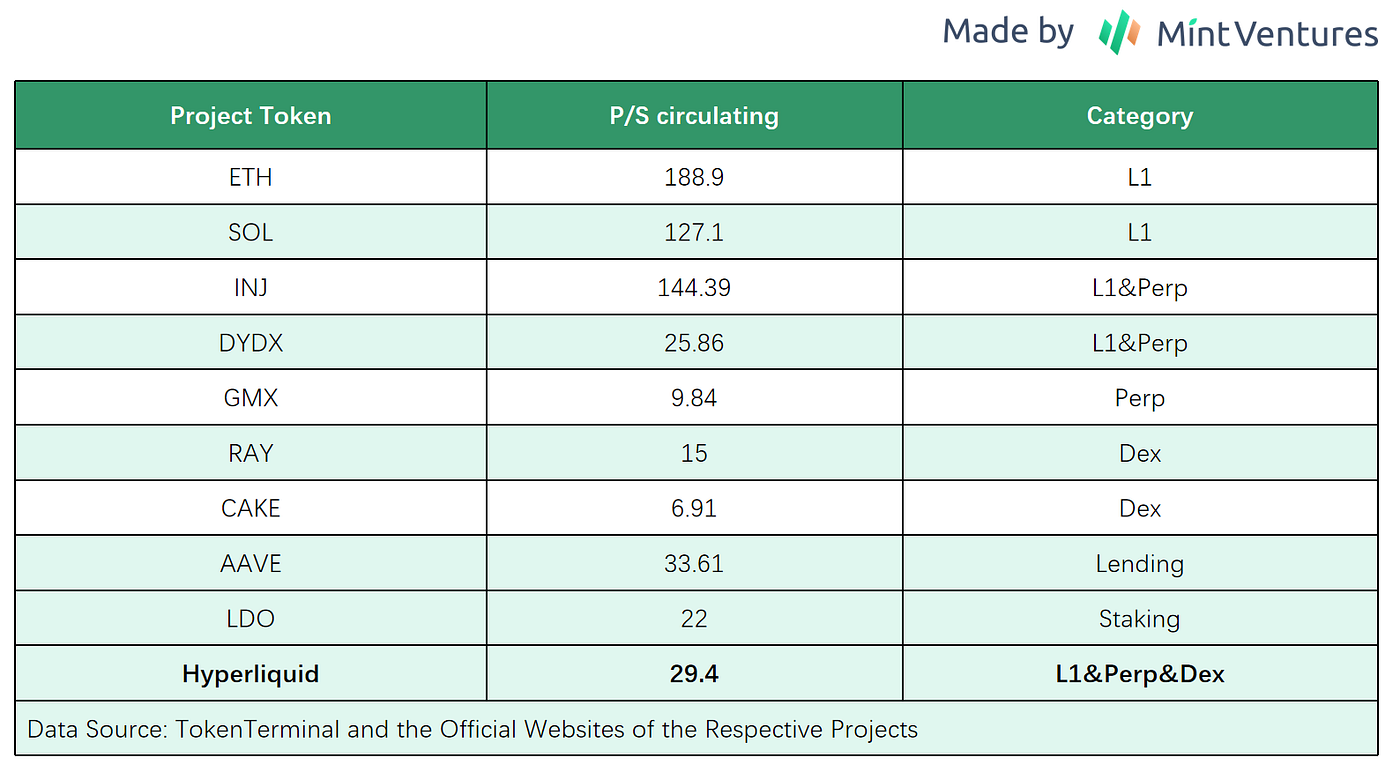Click the Dex category in the RAY row
This screenshot has height=763, width=1400.
(1140, 453)
